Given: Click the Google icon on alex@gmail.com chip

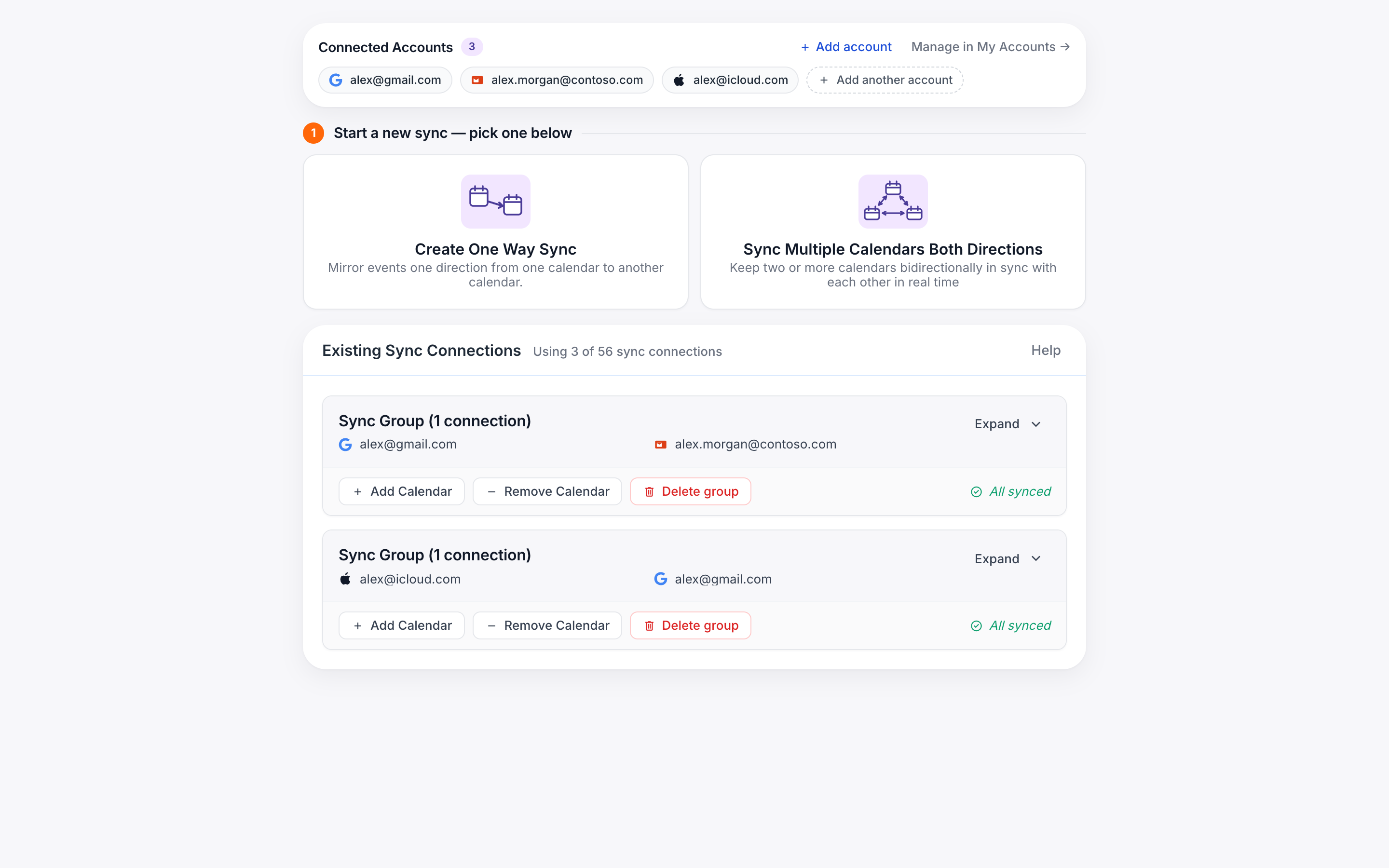Looking at the screenshot, I should tap(336, 80).
